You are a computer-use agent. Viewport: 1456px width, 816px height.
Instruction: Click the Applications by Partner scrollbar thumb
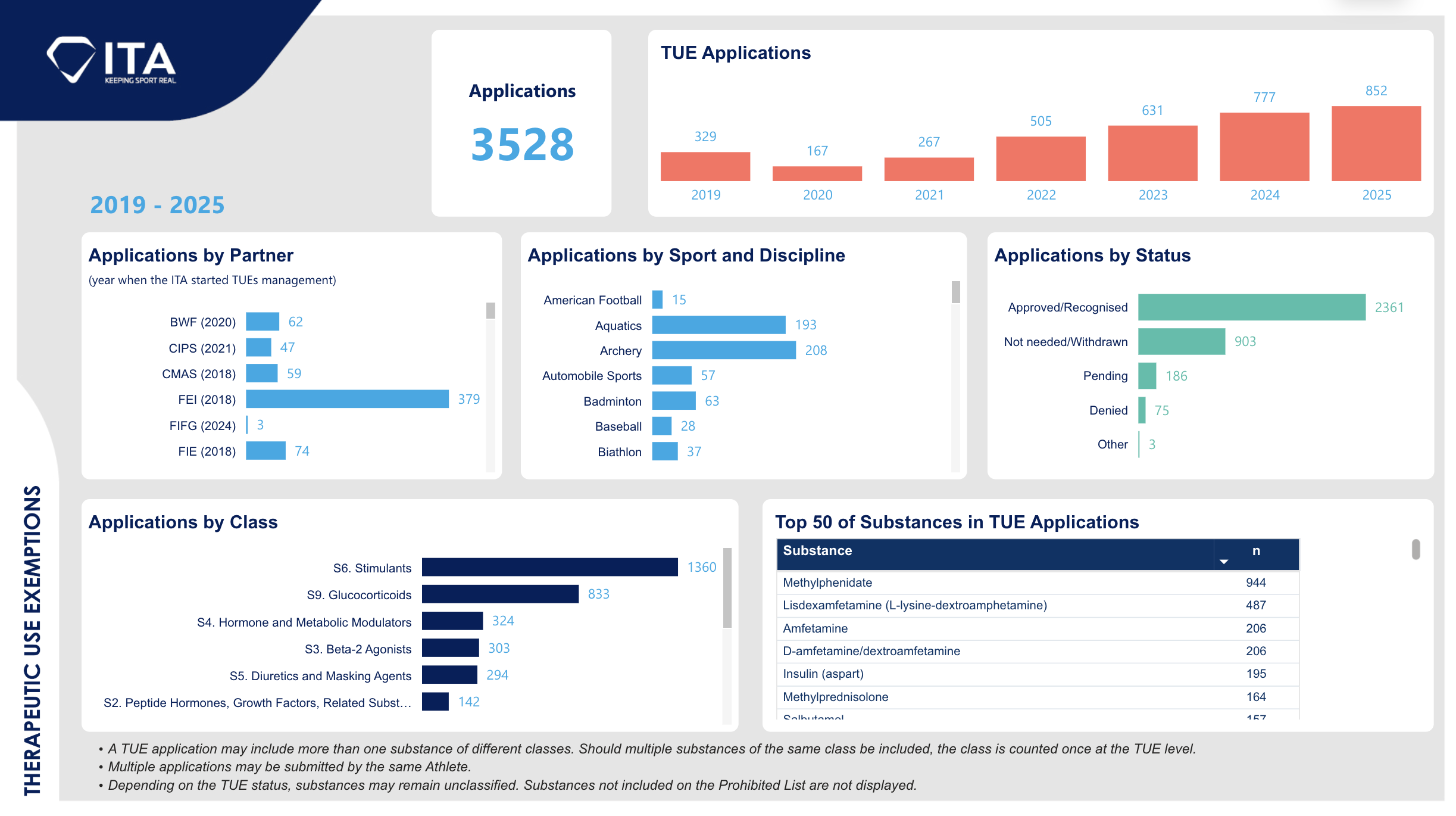click(x=490, y=310)
